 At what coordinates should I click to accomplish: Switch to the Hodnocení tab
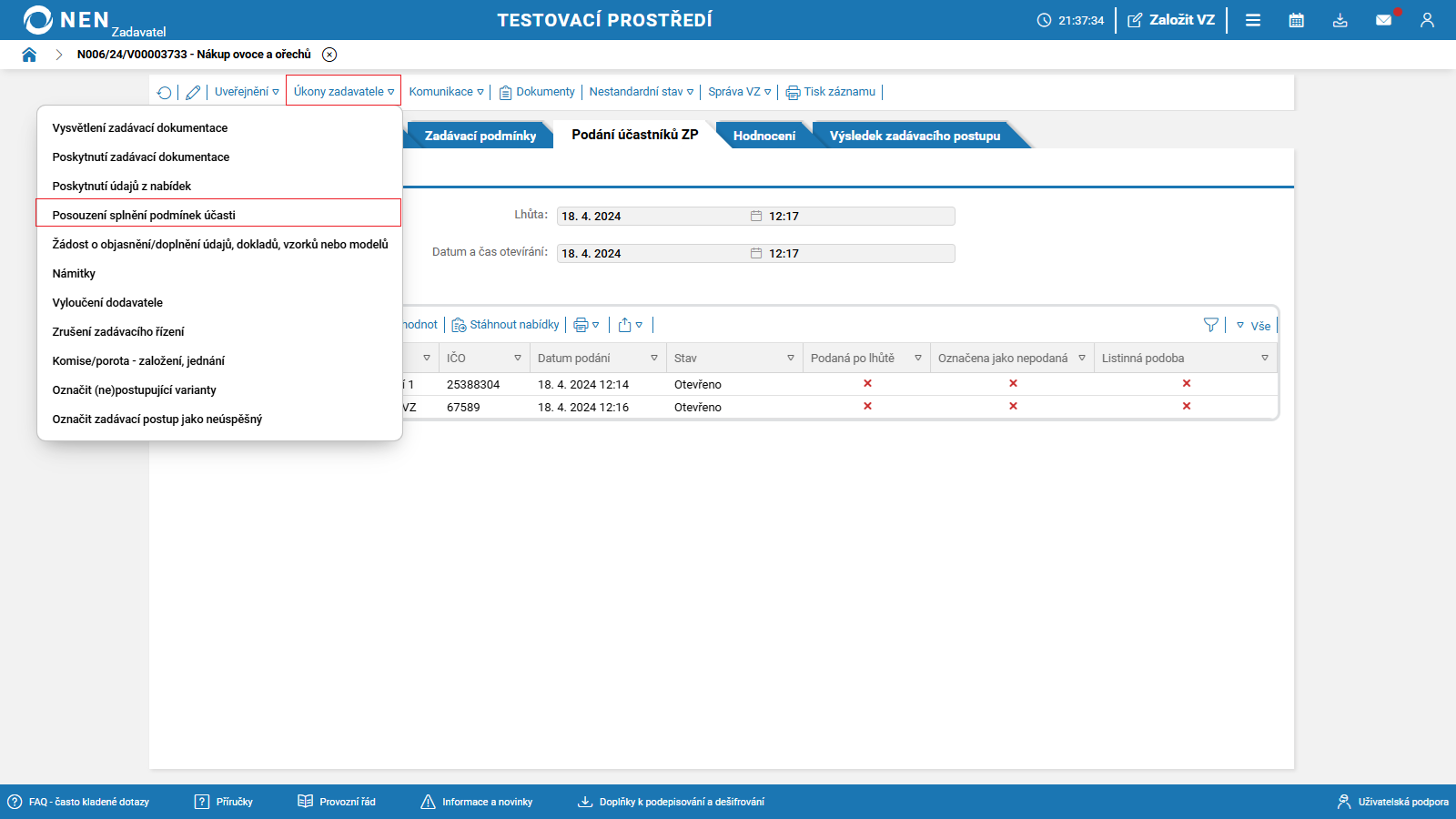coord(763,136)
